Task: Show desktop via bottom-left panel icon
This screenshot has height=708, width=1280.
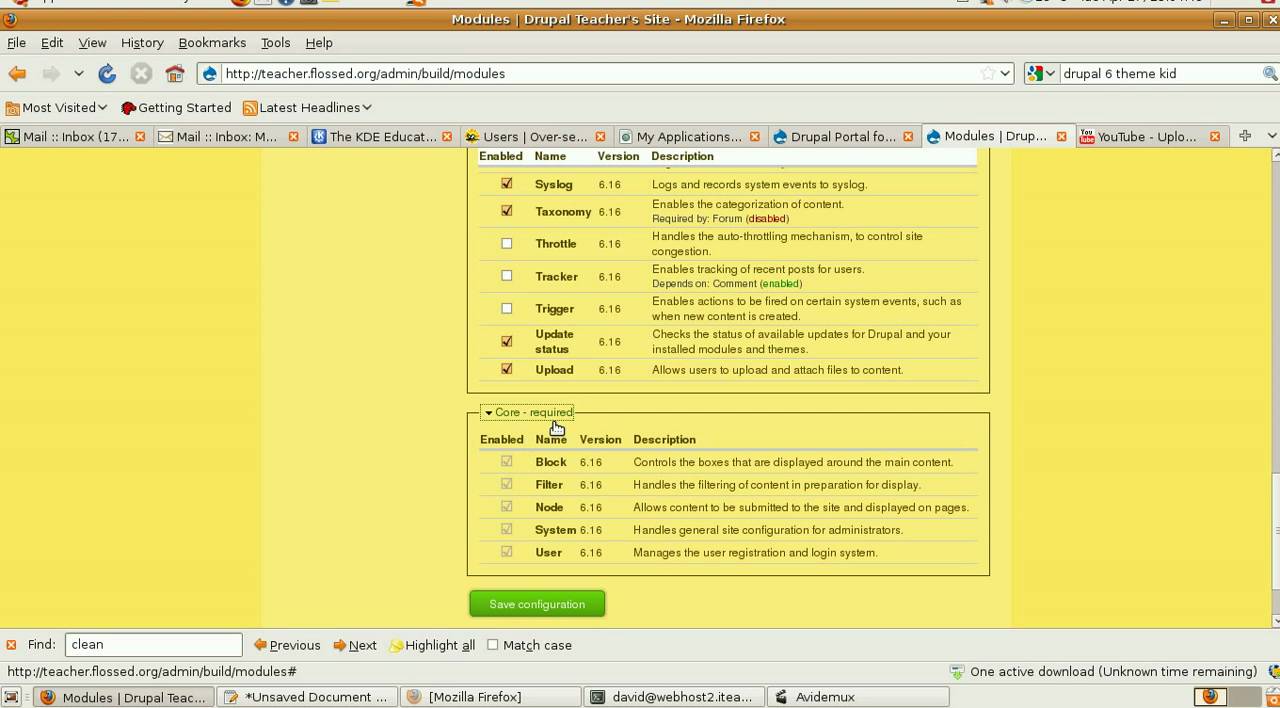Action: click(12, 697)
